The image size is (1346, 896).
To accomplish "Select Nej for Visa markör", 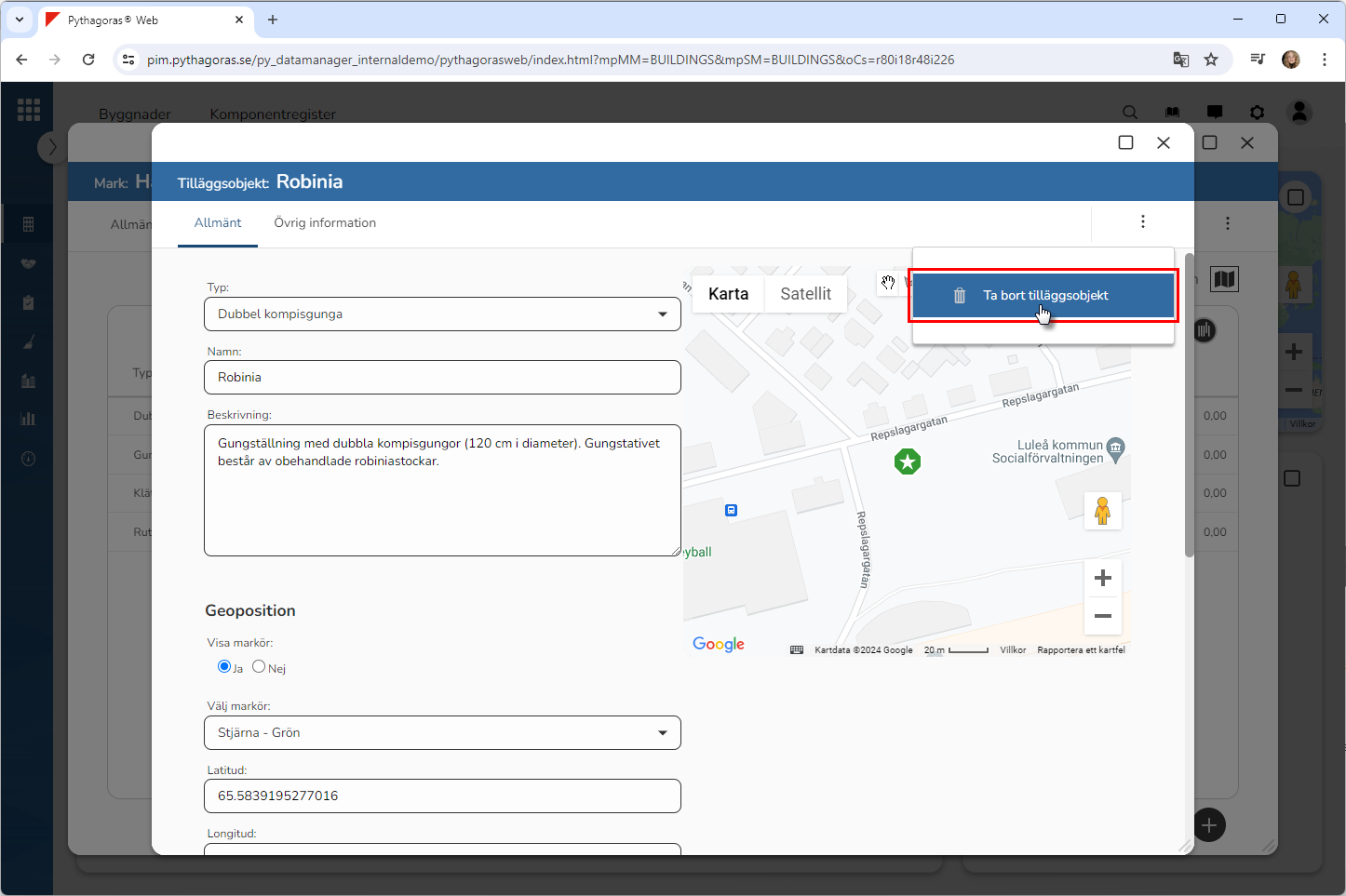I will pos(259,666).
